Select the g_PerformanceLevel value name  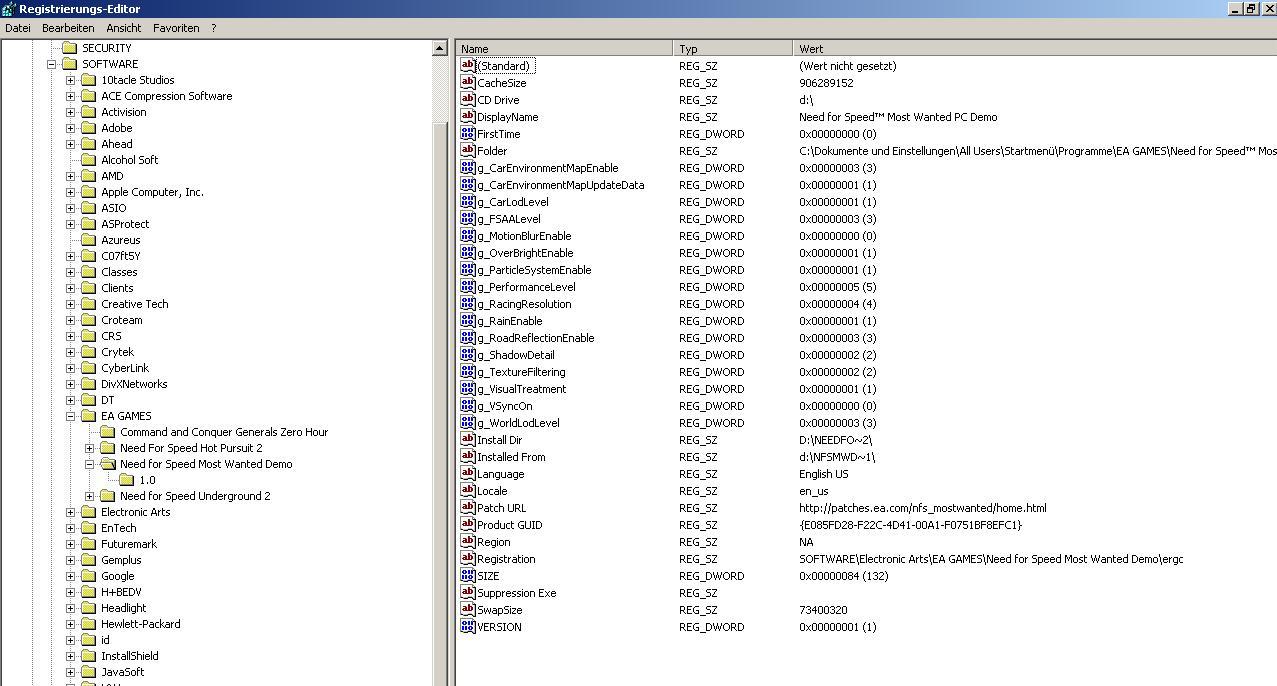tap(526, 287)
